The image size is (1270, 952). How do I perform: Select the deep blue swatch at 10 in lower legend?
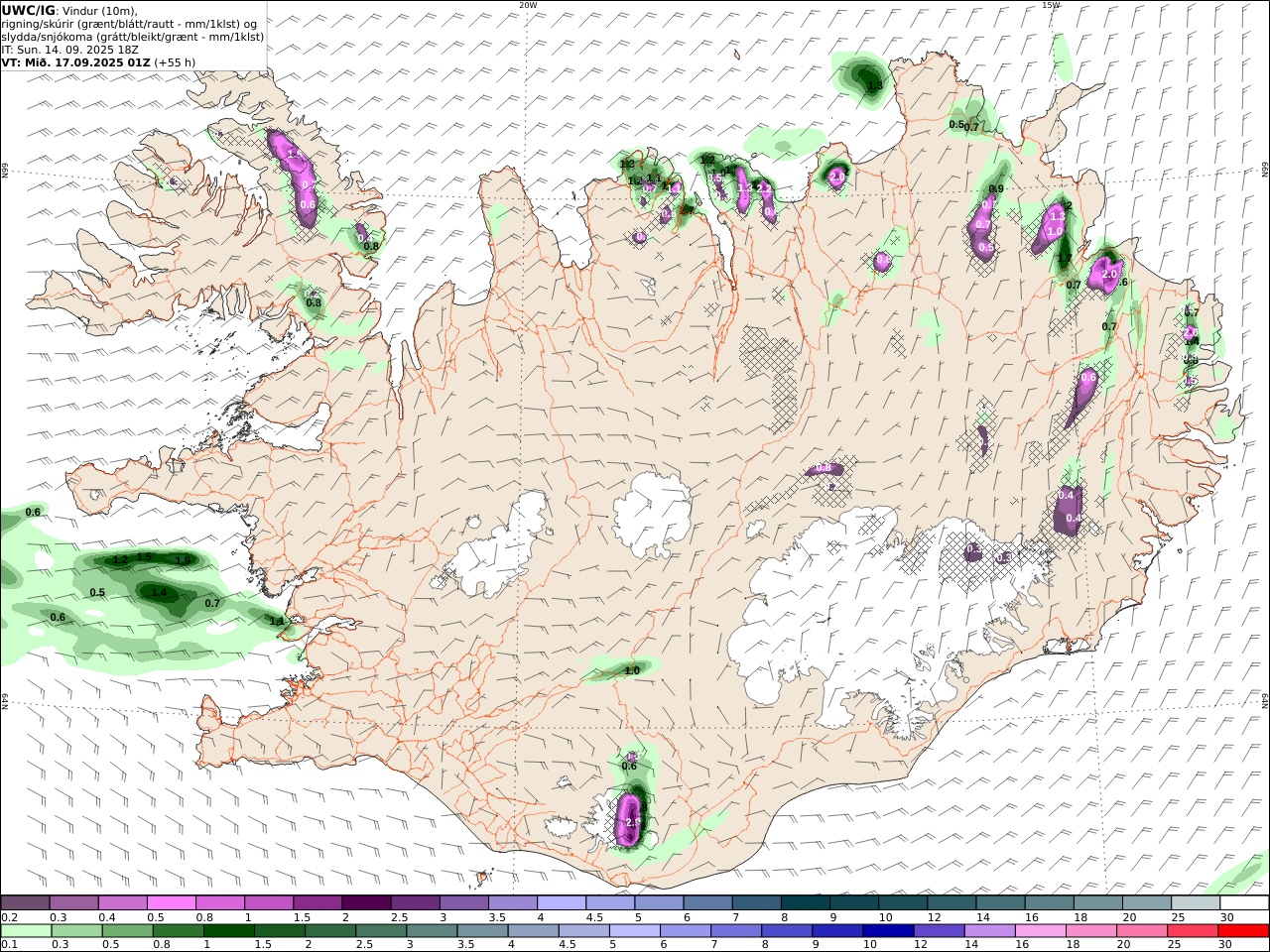pyautogui.click(x=887, y=931)
